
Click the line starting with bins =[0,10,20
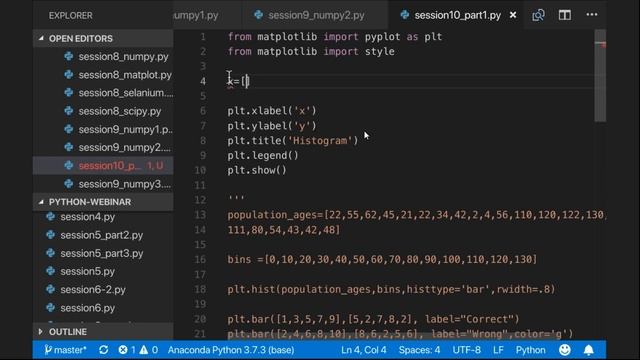(x=382, y=259)
